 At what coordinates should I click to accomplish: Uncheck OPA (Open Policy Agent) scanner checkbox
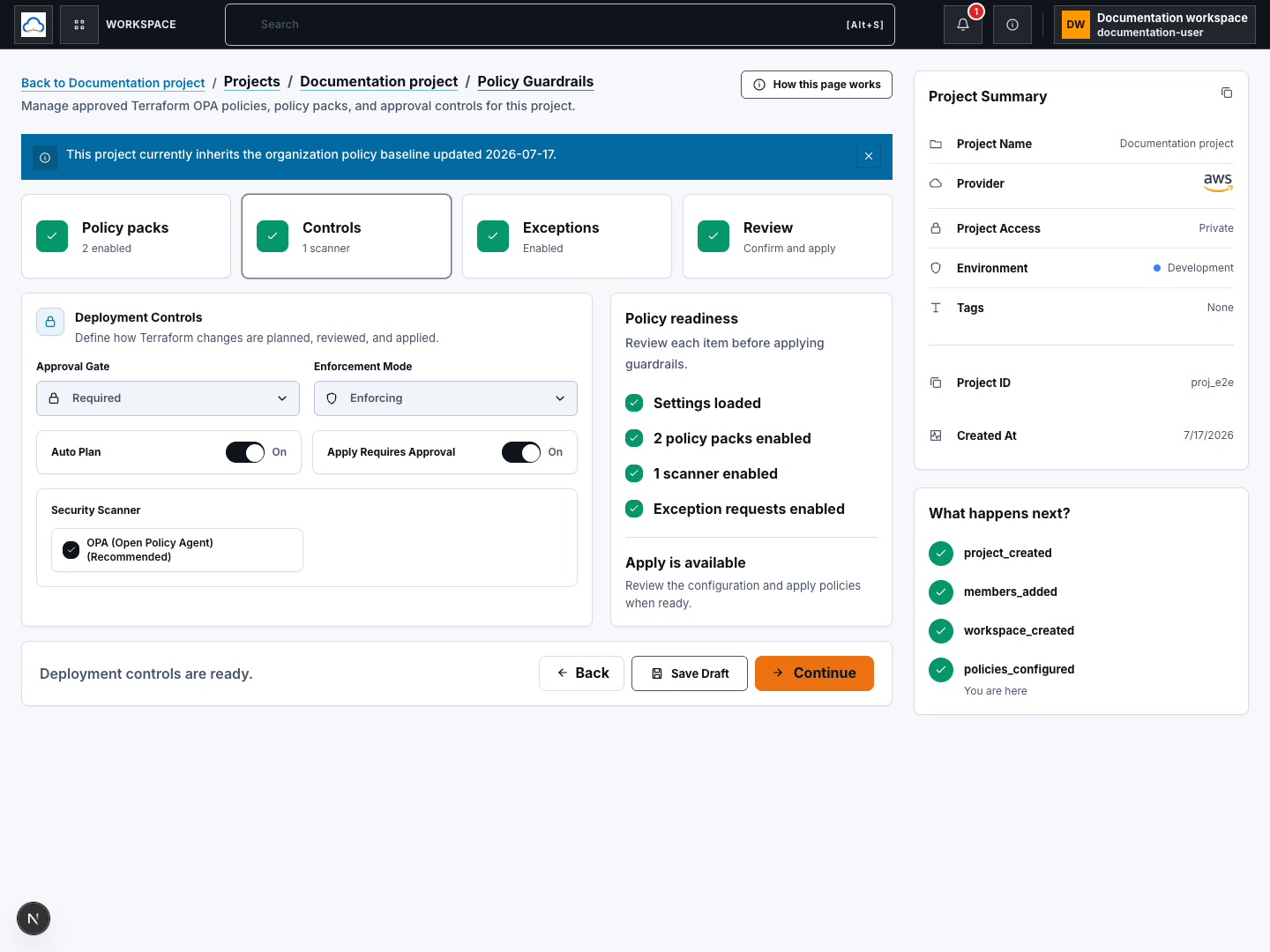click(x=71, y=550)
